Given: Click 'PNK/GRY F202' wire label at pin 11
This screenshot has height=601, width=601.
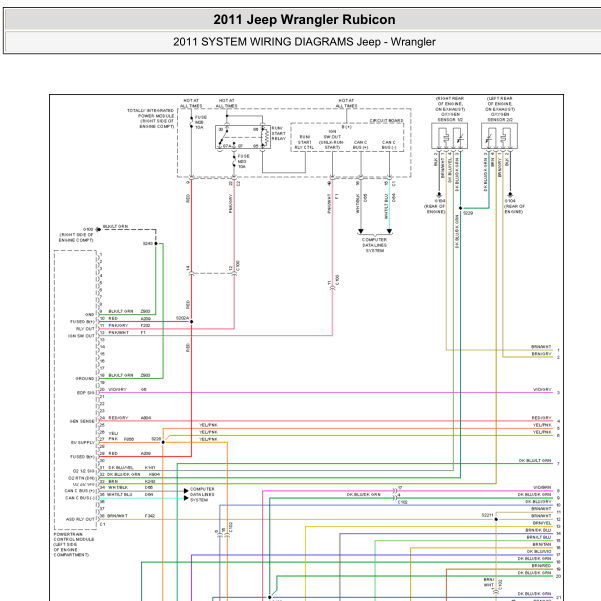Looking at the screenshot, I should pos(129,325).
